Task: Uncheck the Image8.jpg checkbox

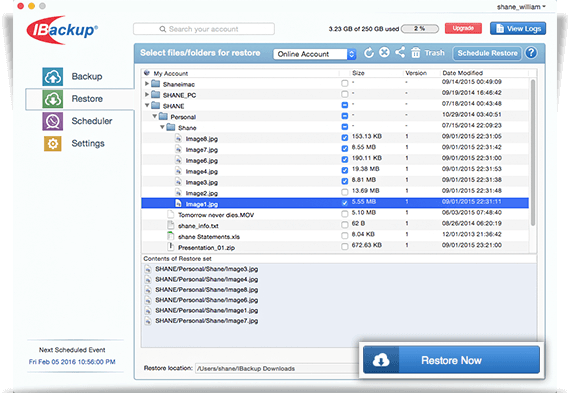Action: (x=345, y=137)
